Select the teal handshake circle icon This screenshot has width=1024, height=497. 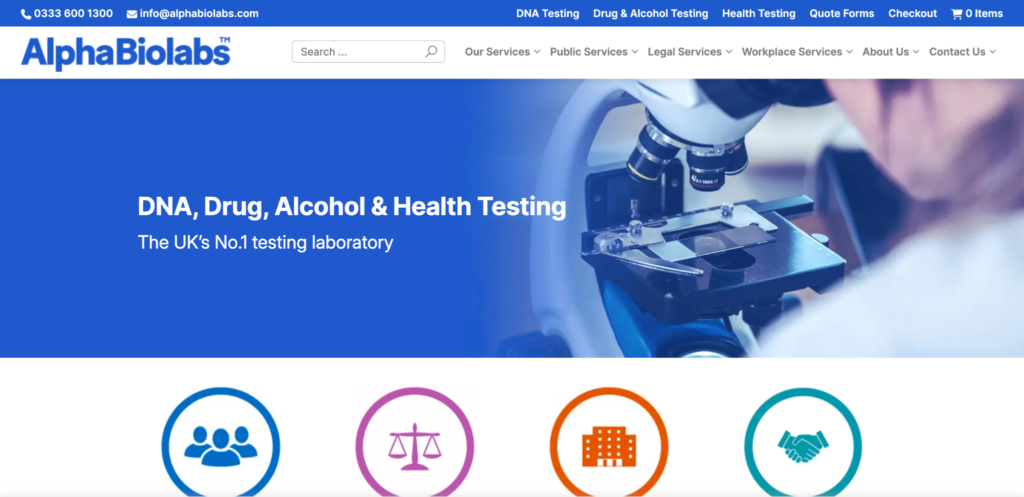point(803,442)
